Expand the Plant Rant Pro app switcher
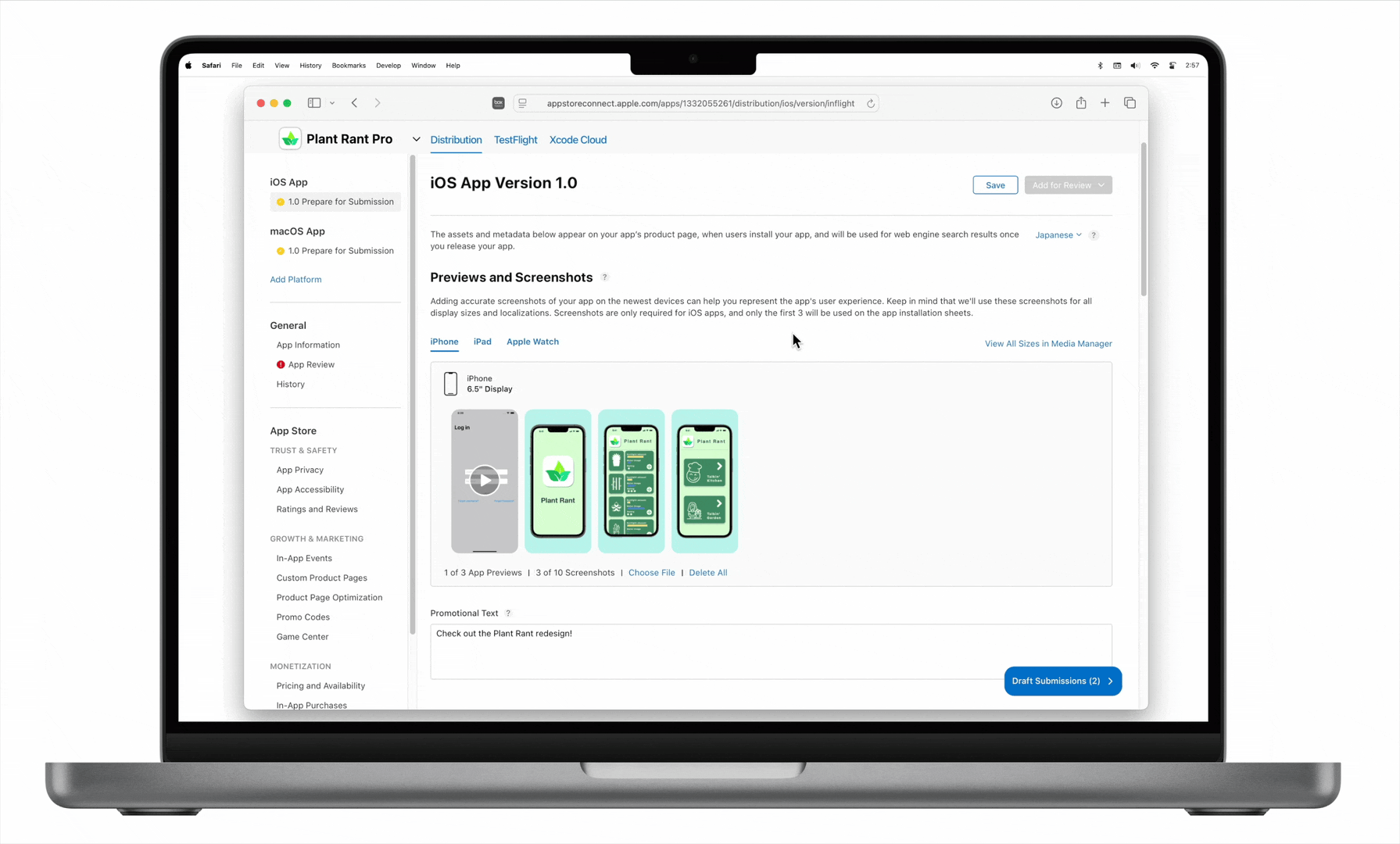Image resolution: width=1400 pixels, height=844 pixels. [x=417, y=140]
